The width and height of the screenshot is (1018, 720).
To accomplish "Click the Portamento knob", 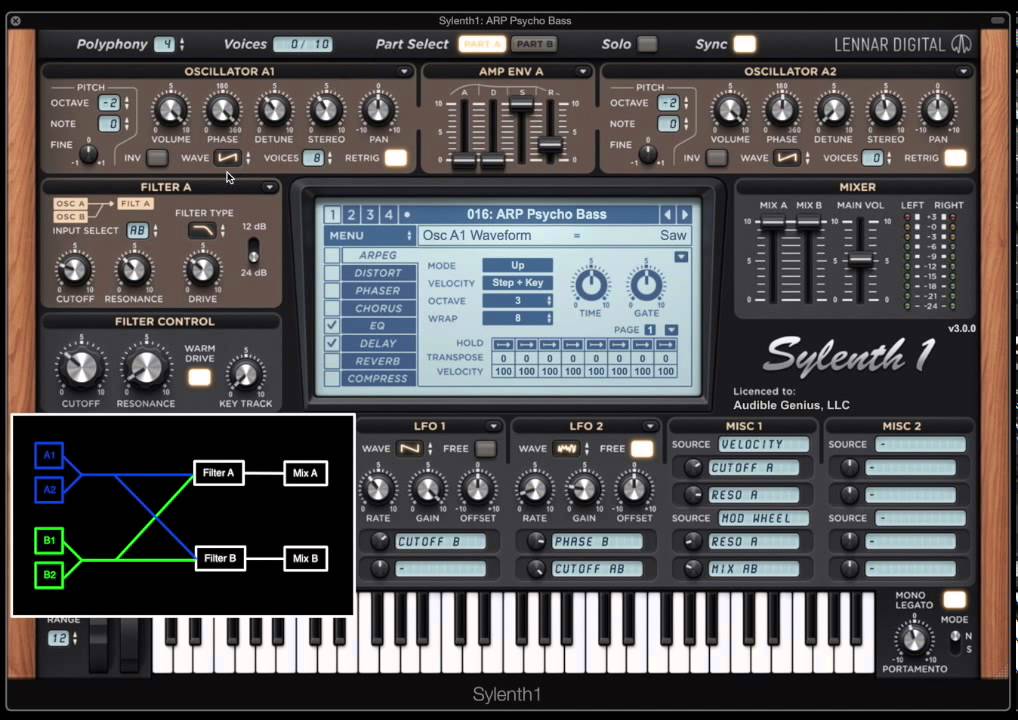I will coord(914,639).
